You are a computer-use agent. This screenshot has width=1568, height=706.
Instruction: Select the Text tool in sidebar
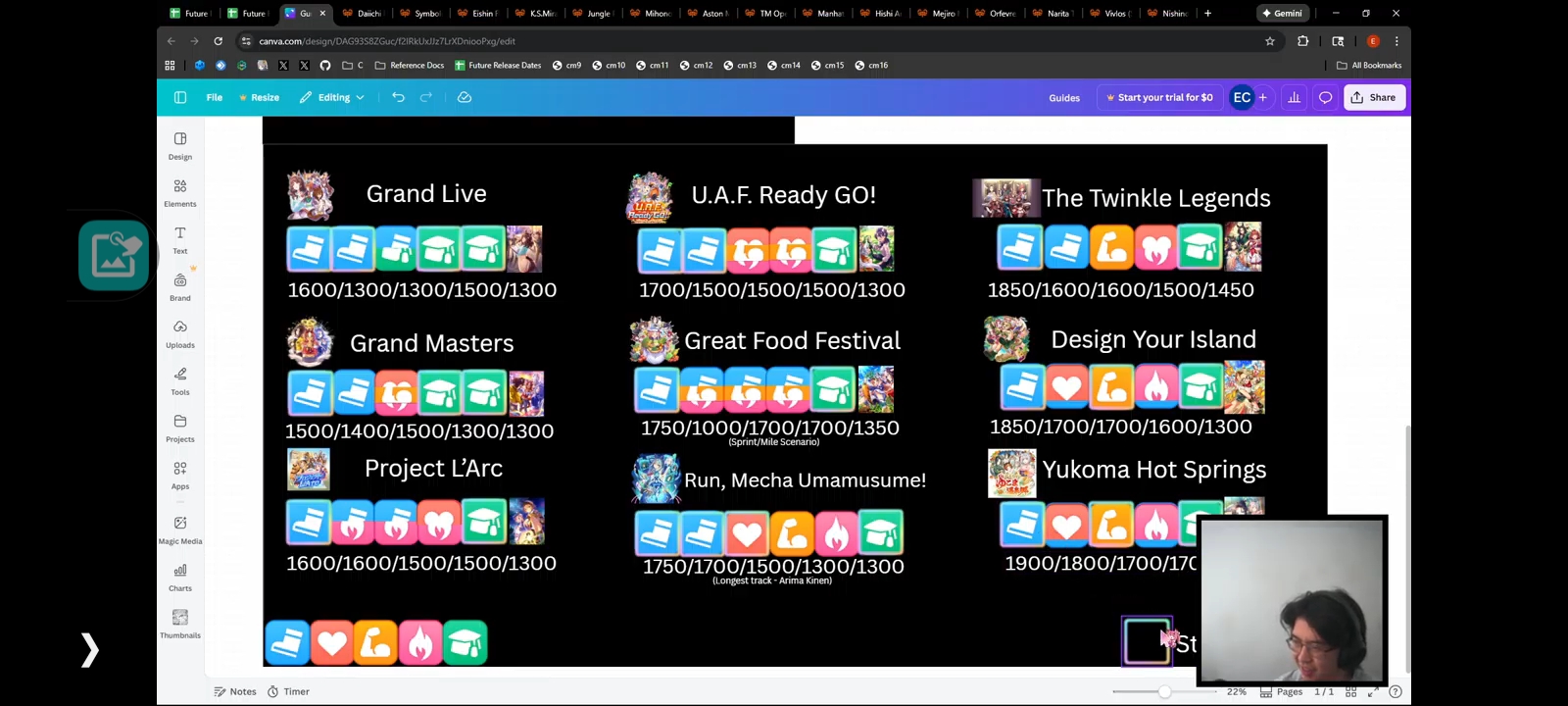tap(180, 239)
